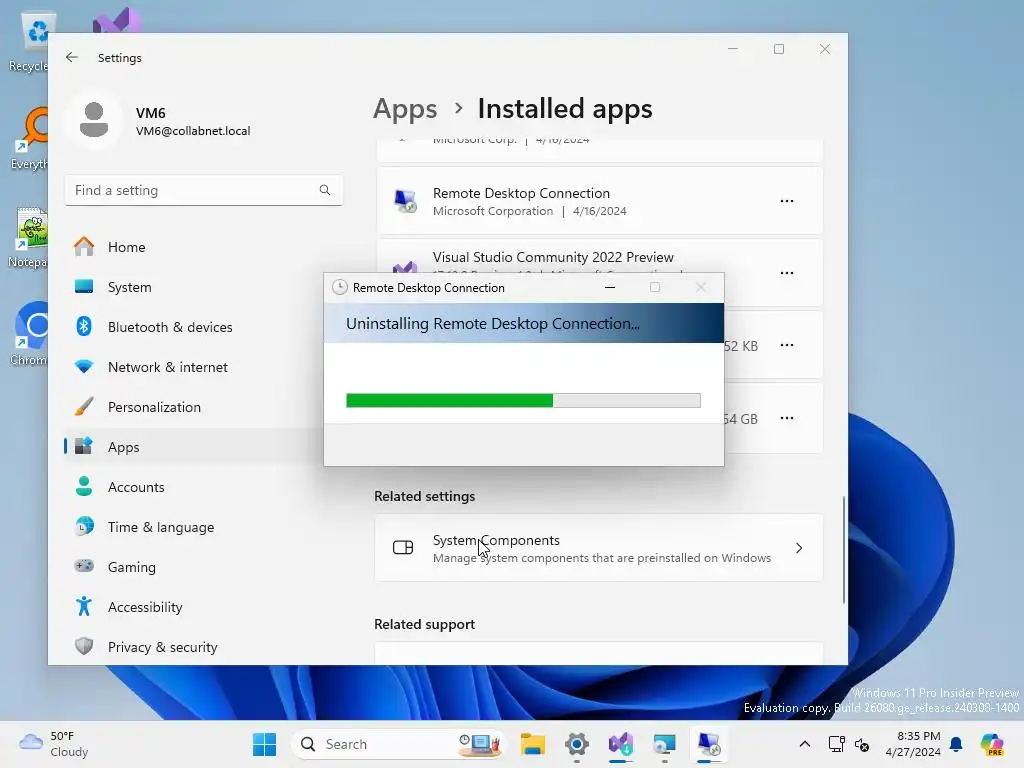Click the Accounts person icon in sidebar

pos(84,487)
